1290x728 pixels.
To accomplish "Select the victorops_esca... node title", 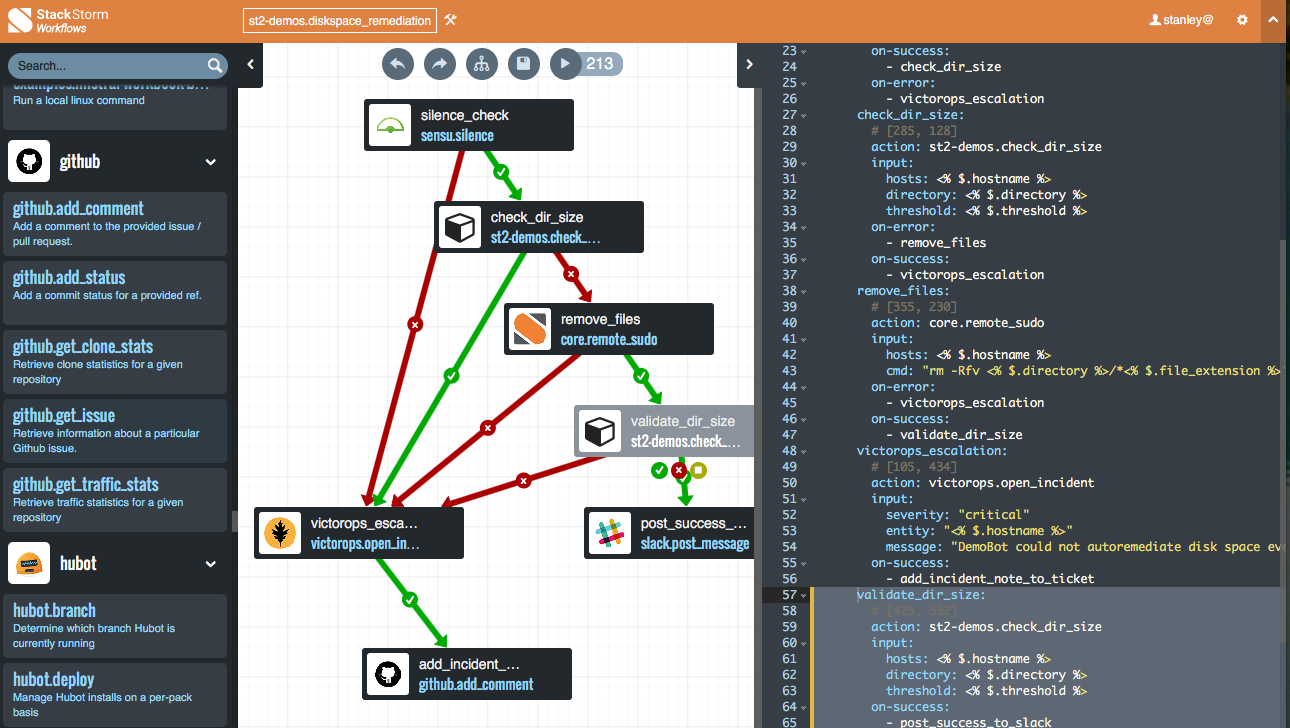I will pyautogui.click(x=365, y=523).
